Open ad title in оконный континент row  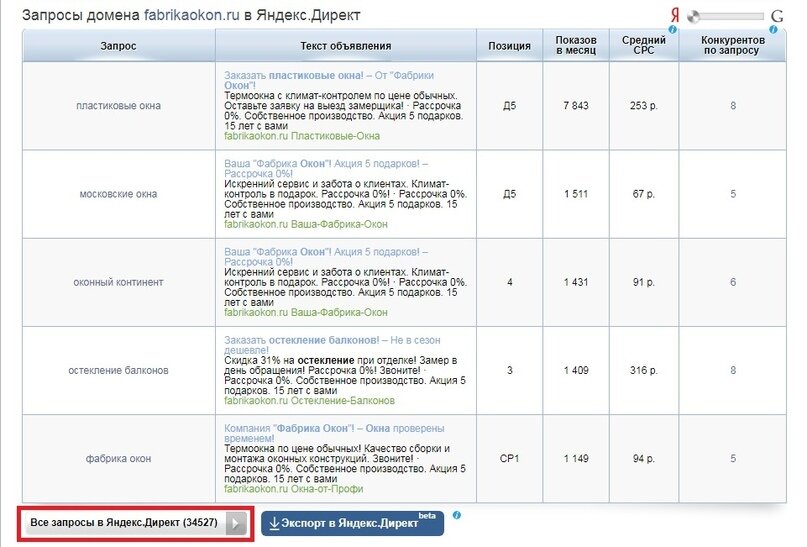coord(326,257)
